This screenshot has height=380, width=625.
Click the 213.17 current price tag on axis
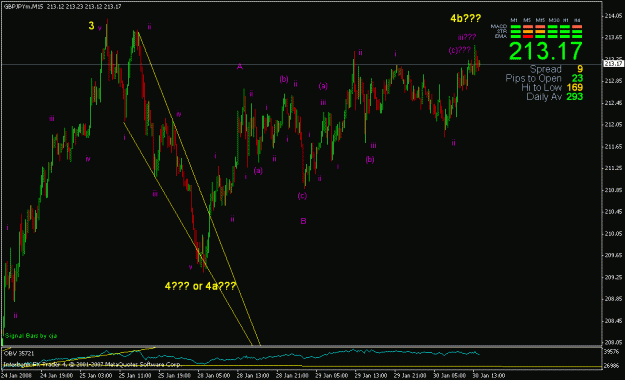[614, 64]
